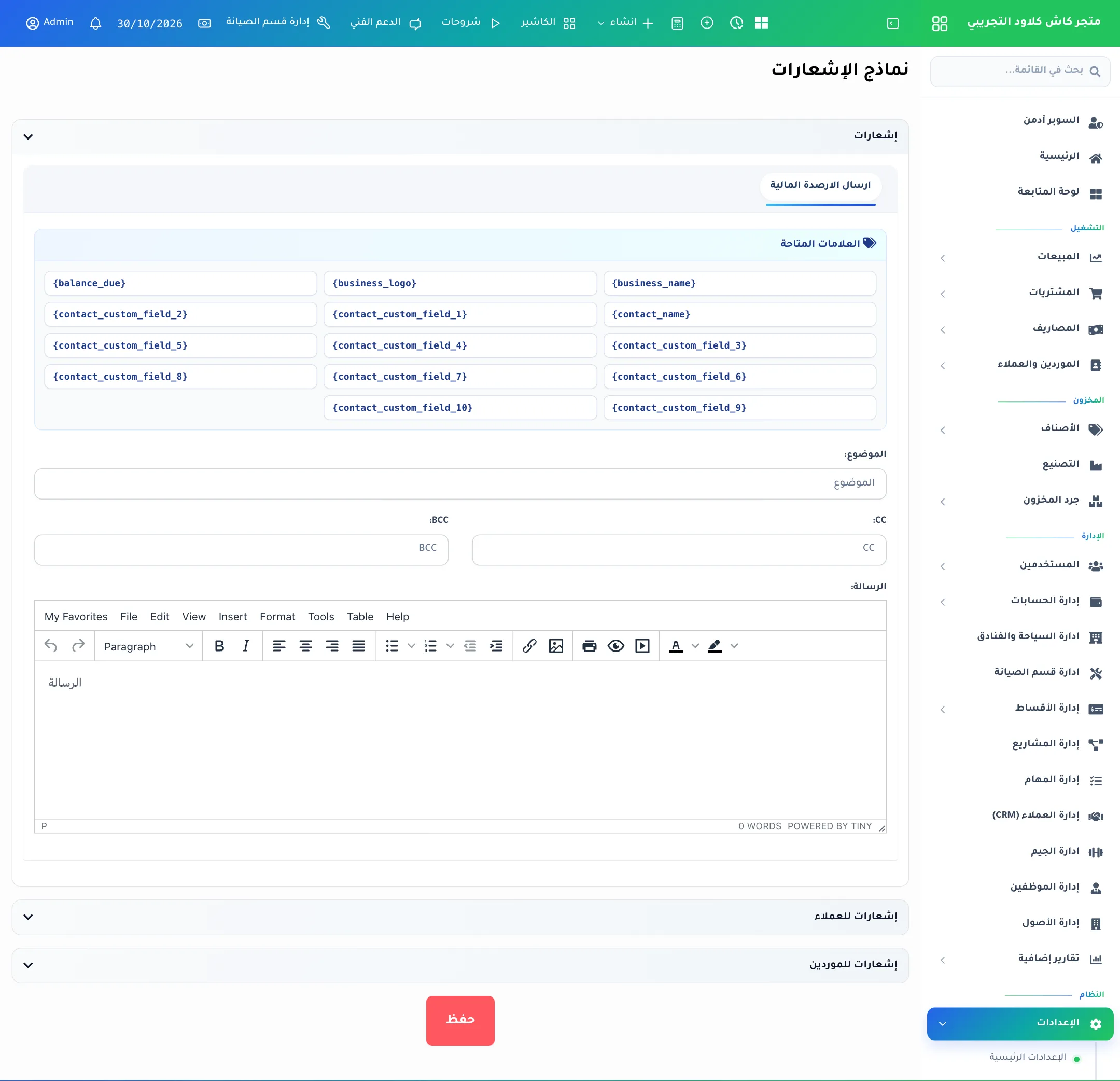
Task: Open the Table menu
Action: (360, 617)
